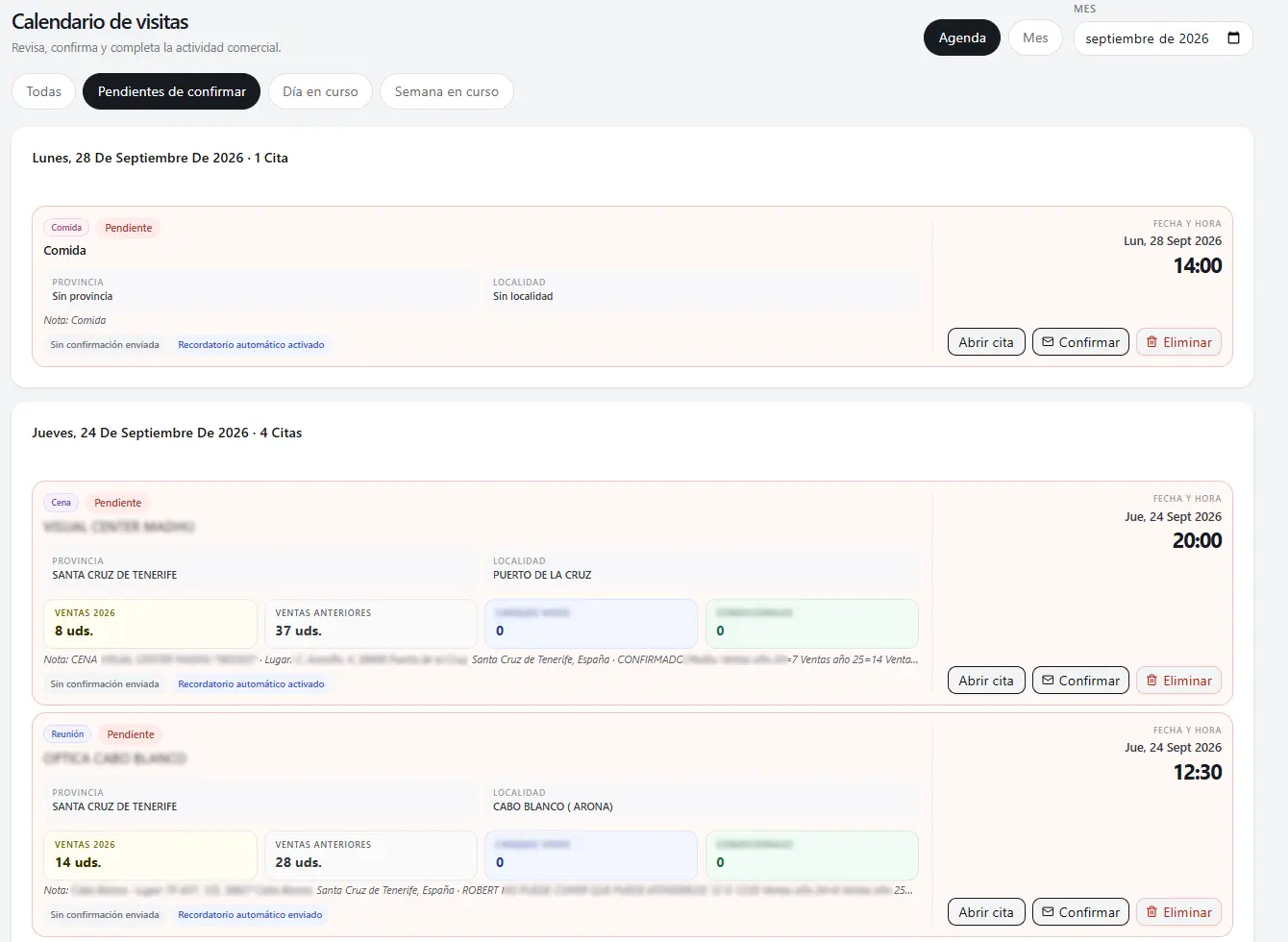This screenshot has height=942, width=1288.
Task: Click 'Calendario de visitas' title
Action: point(100,21)
